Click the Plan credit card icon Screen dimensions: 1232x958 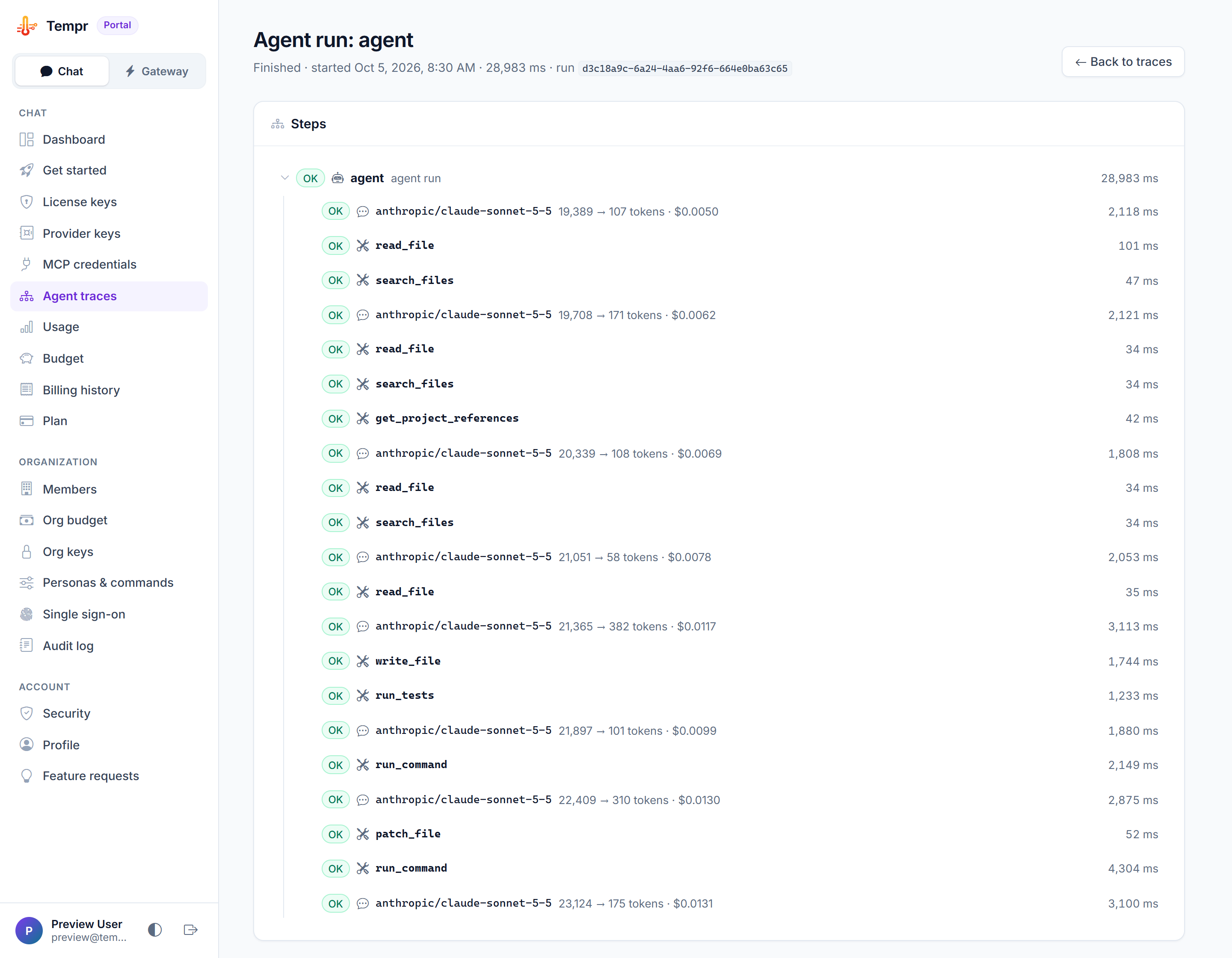click(x=27, y=421)
